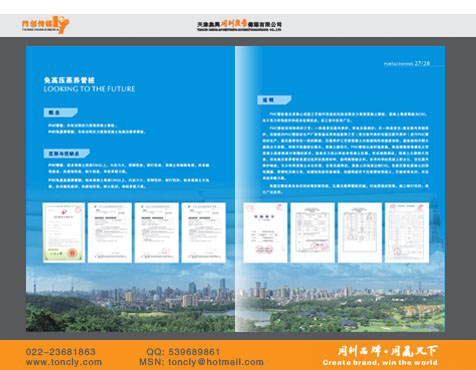This screenshot has height=370, width=476.
Task: Click the company name logo at top center
Action: [239, 25]
